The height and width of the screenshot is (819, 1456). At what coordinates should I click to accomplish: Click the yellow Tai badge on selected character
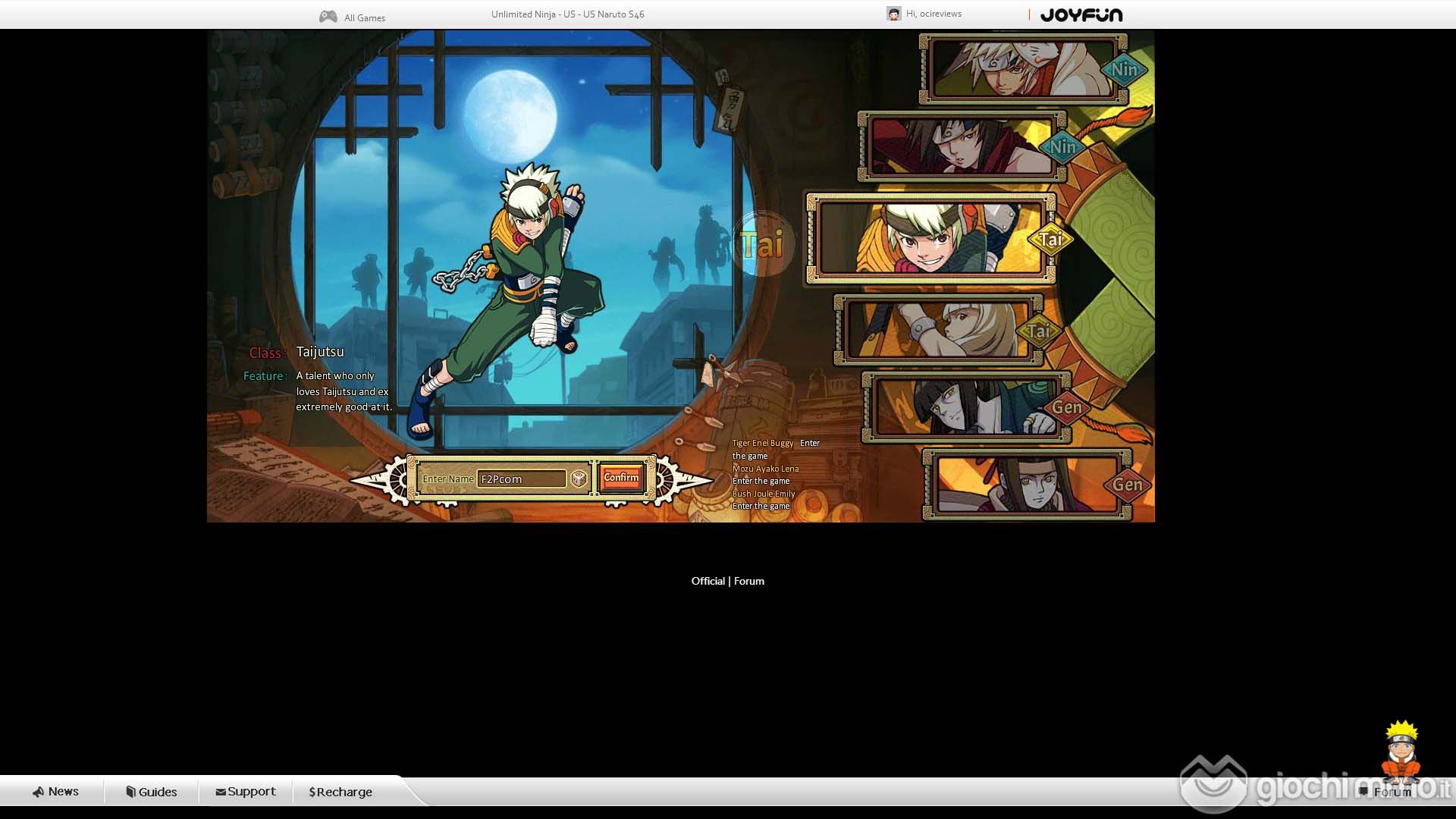[1051, 240]
